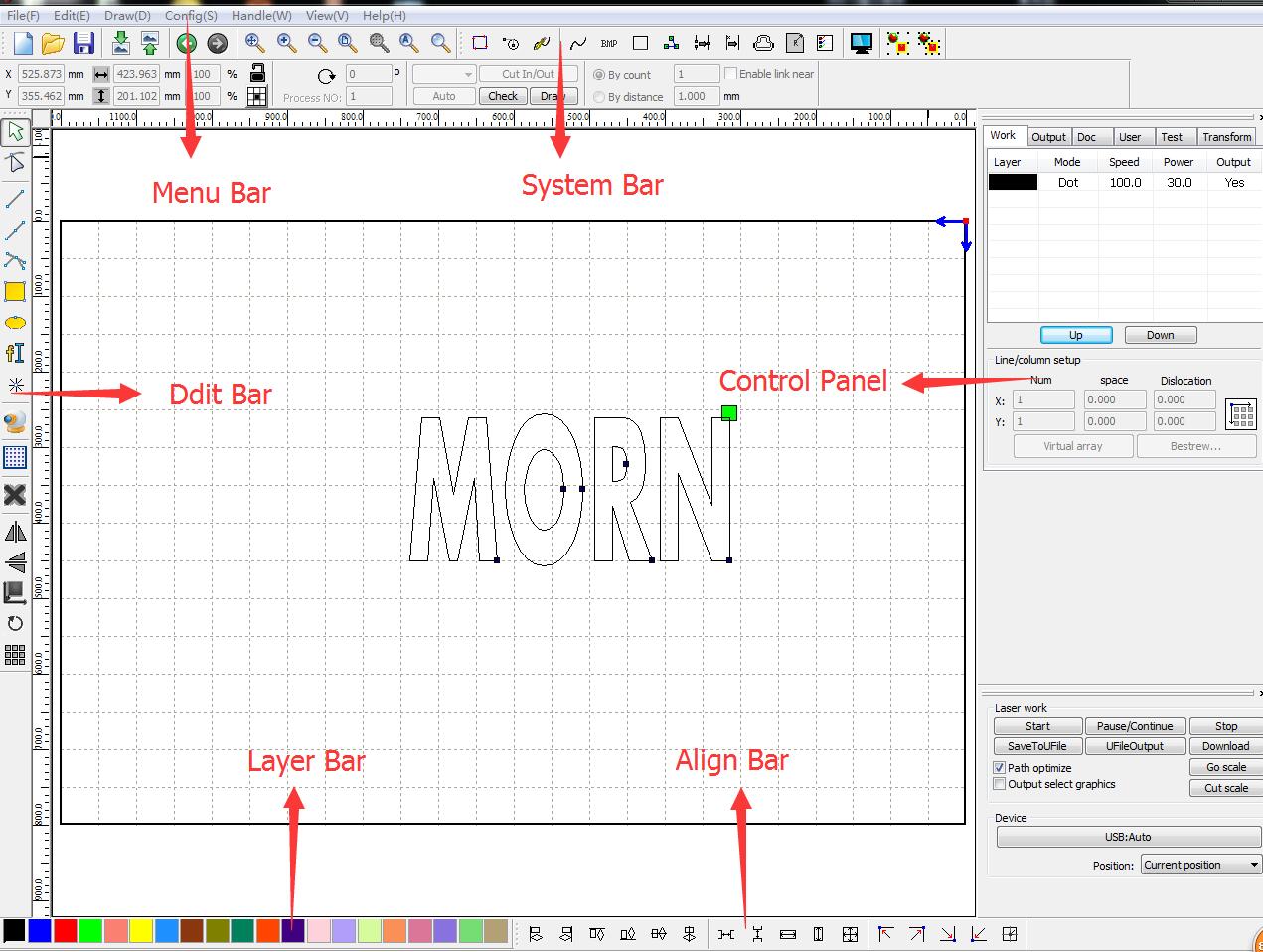Click the BMP bitmap toolbar icon

(609, 43)
